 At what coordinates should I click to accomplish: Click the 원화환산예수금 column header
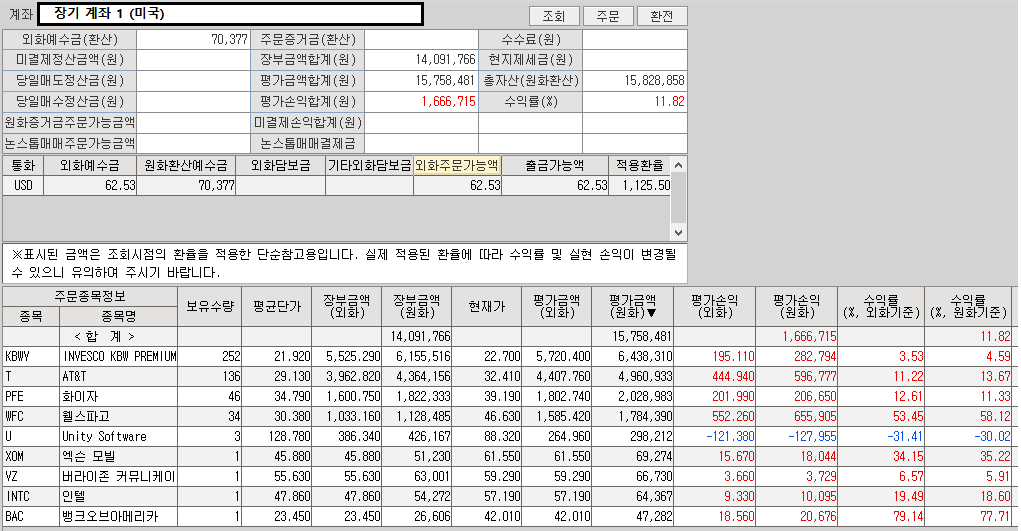point(186,165)
